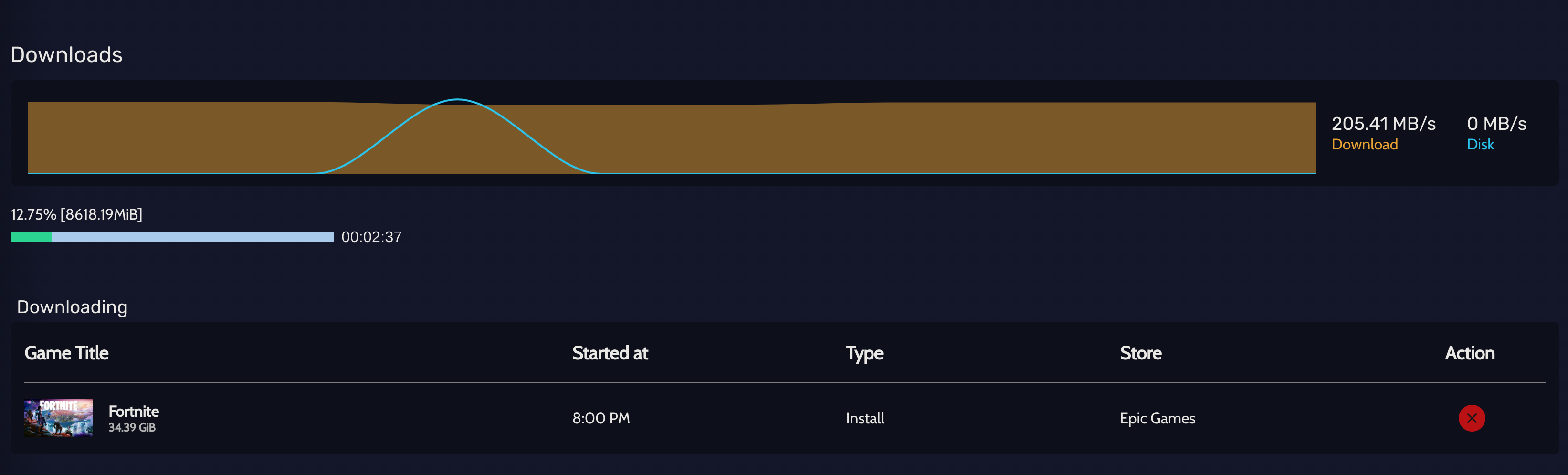Click the 8:00 PM start time entry

point(601,418)
